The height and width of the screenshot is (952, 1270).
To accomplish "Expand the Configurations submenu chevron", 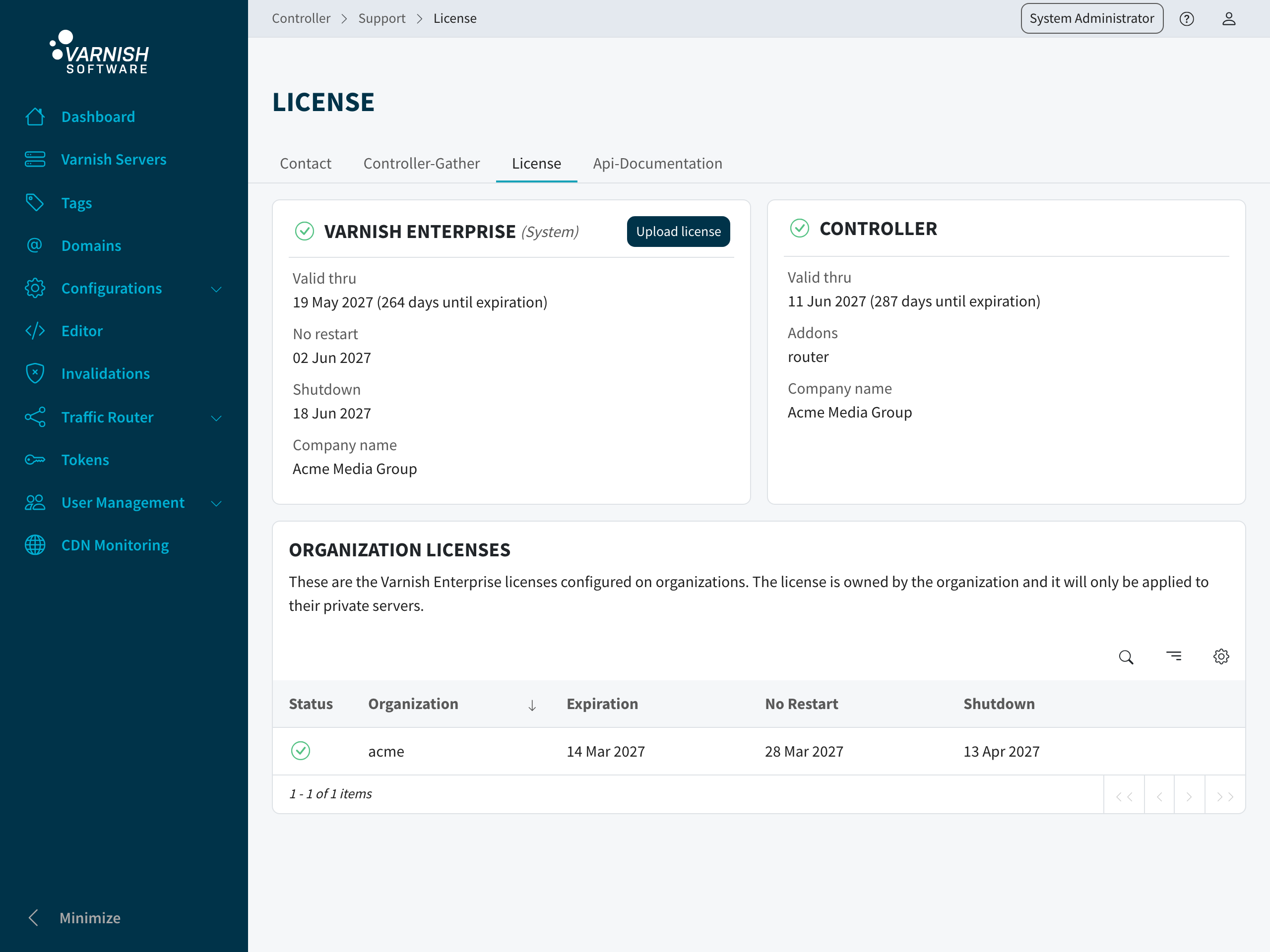I will point(216,289).
